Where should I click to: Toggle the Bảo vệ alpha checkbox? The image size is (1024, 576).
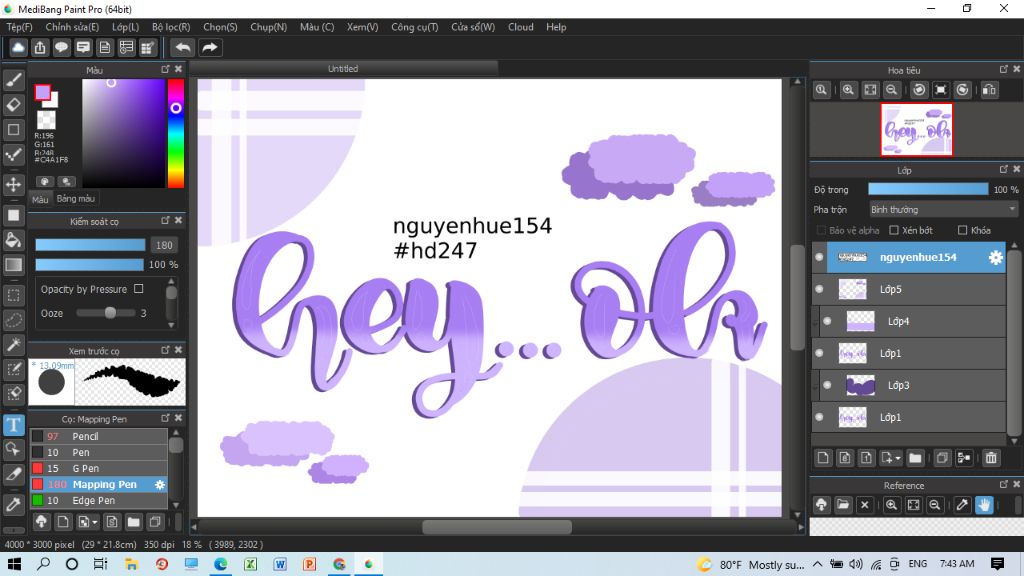[821, 230]
